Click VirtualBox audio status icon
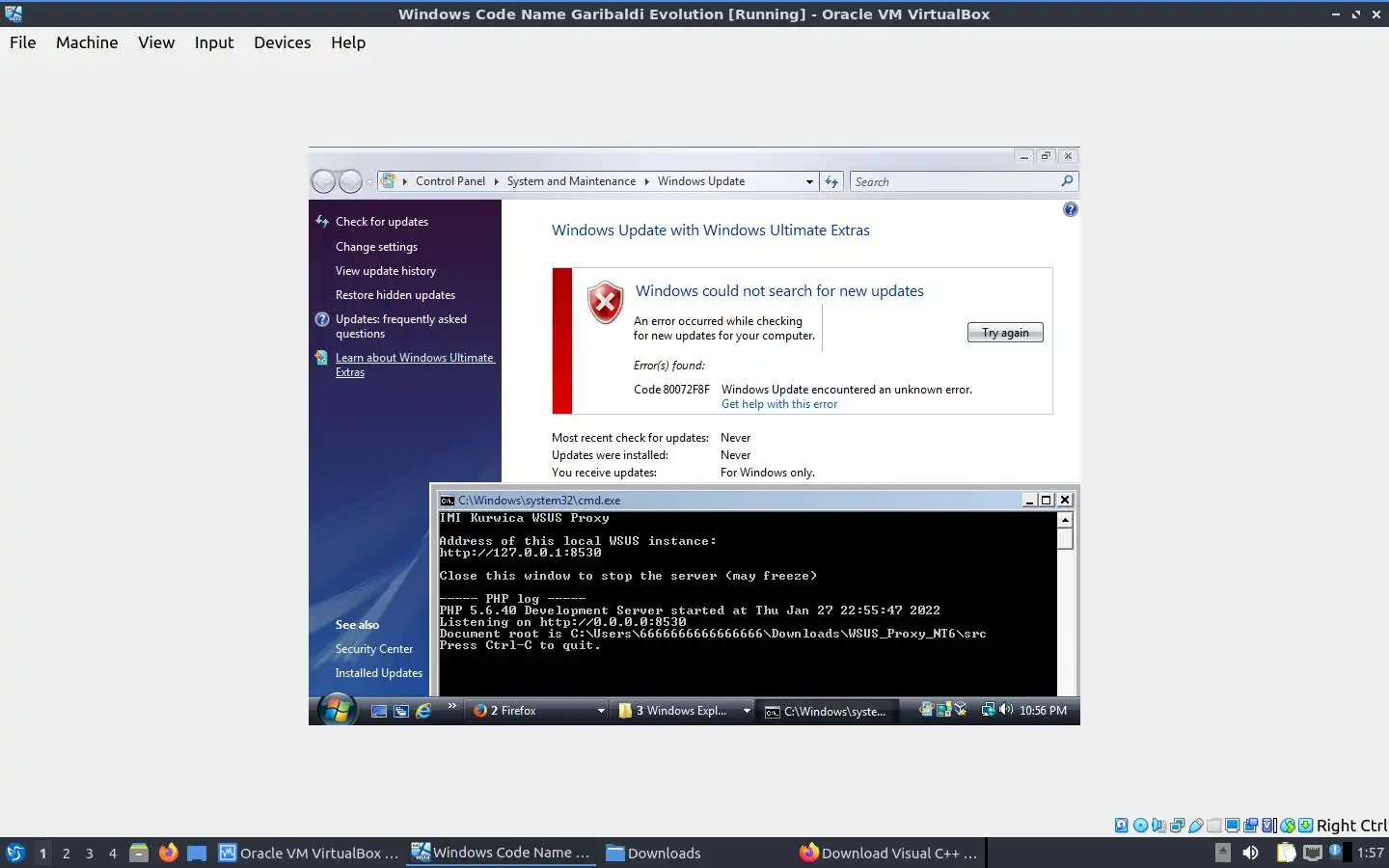Image resolution: width=1389 pixels, height=868 pixels. tap(1158, 826)
